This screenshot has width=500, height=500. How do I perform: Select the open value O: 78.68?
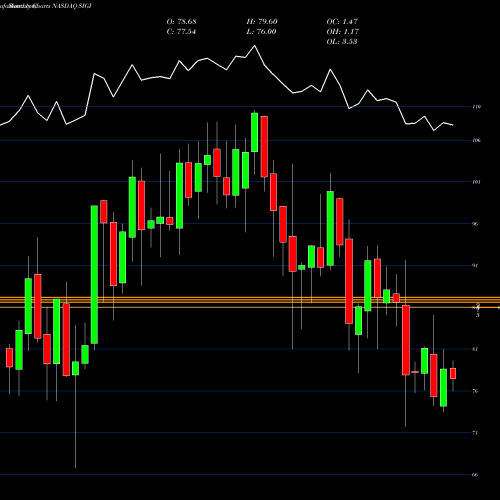coord(182,22)
